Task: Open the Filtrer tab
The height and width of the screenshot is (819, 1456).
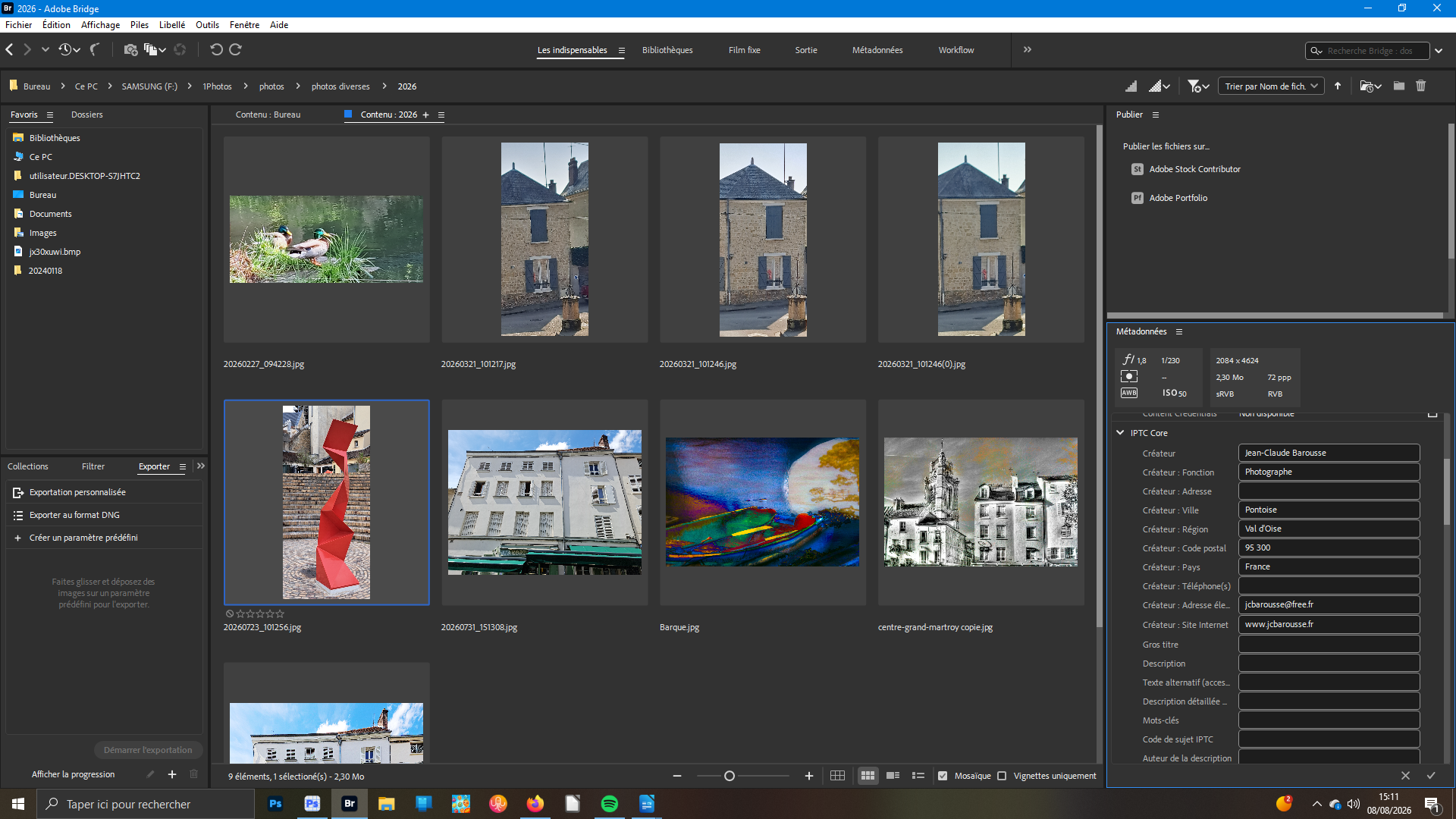Action: coord(93,467)
